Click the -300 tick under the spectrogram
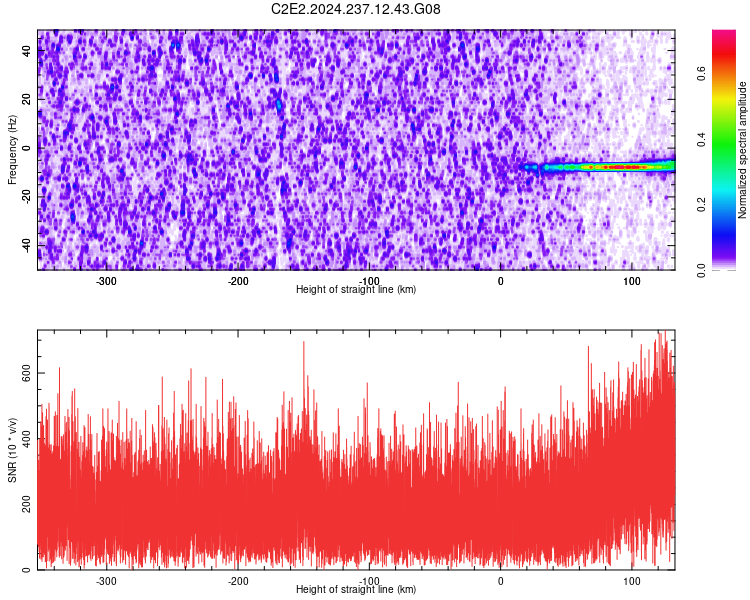 pyautogui.click(x=106, y=281)
